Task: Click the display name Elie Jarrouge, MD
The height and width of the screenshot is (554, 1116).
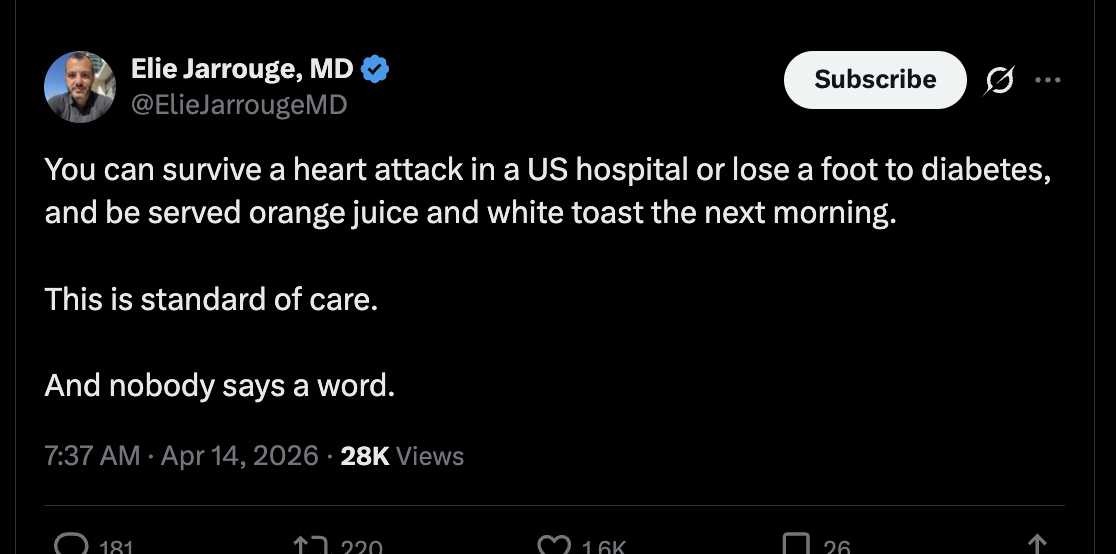Action: 242,69
